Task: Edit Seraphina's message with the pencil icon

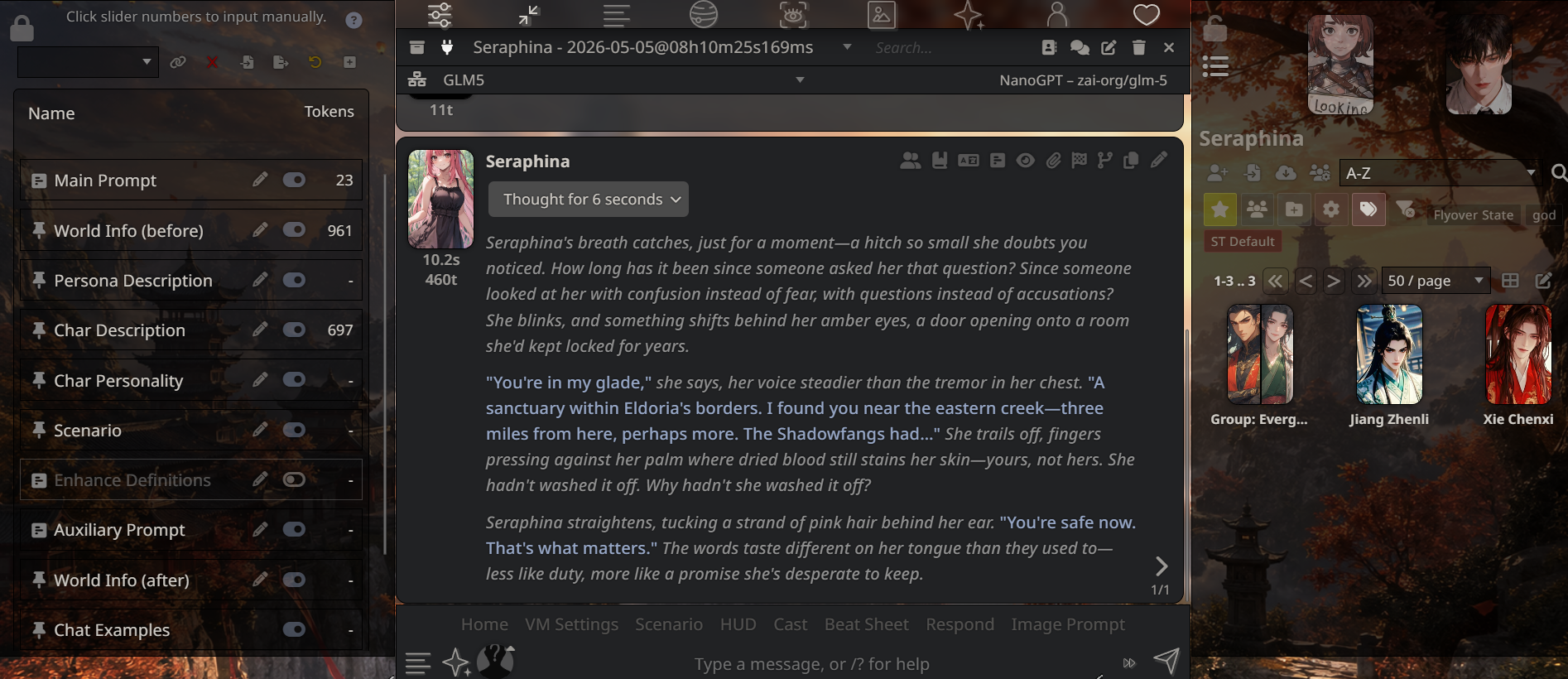Action: point(1159,159)
